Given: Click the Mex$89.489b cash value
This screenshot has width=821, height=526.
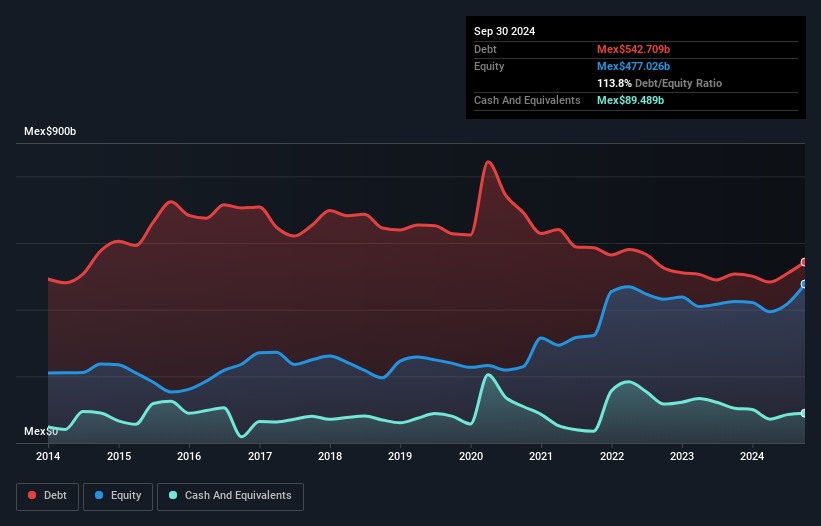Looking at the screenshot, I should (x=630, y=100).
